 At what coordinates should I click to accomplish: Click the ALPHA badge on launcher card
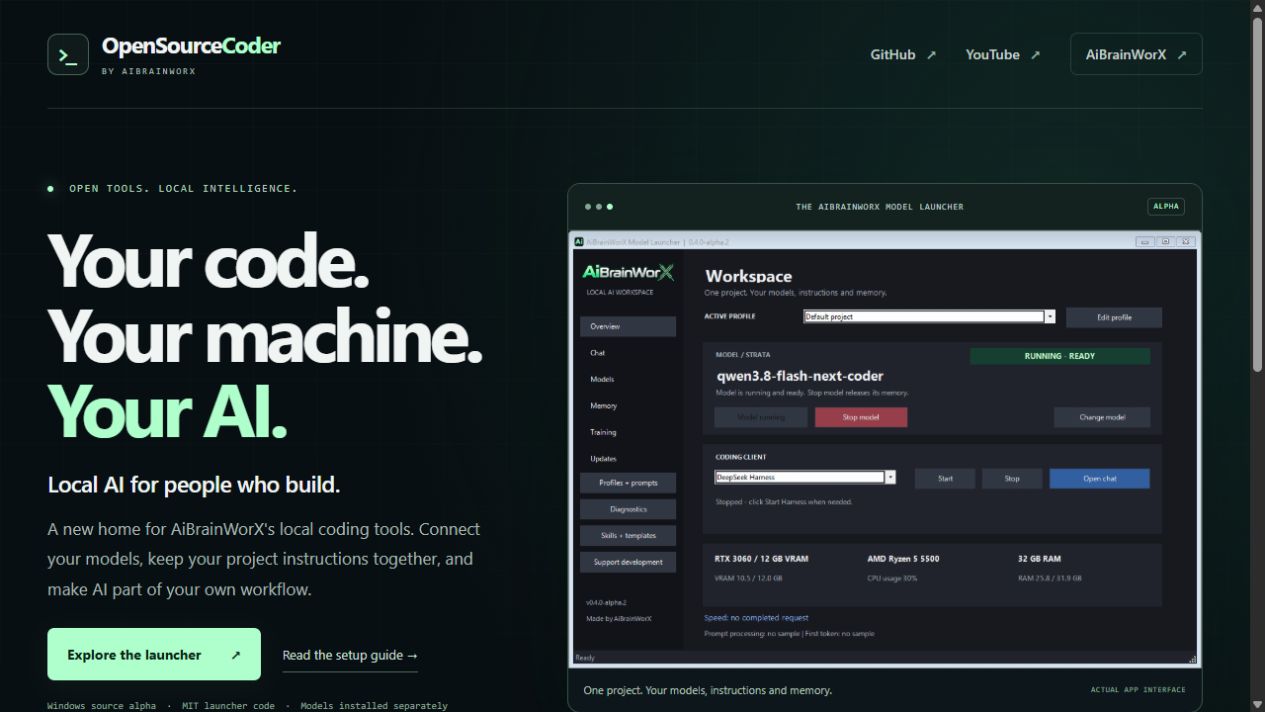click(x=1166, y=207)
